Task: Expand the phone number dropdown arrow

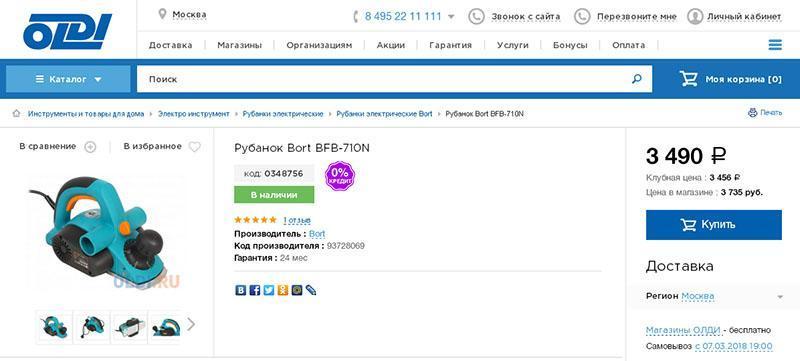Action: (451, 17)
